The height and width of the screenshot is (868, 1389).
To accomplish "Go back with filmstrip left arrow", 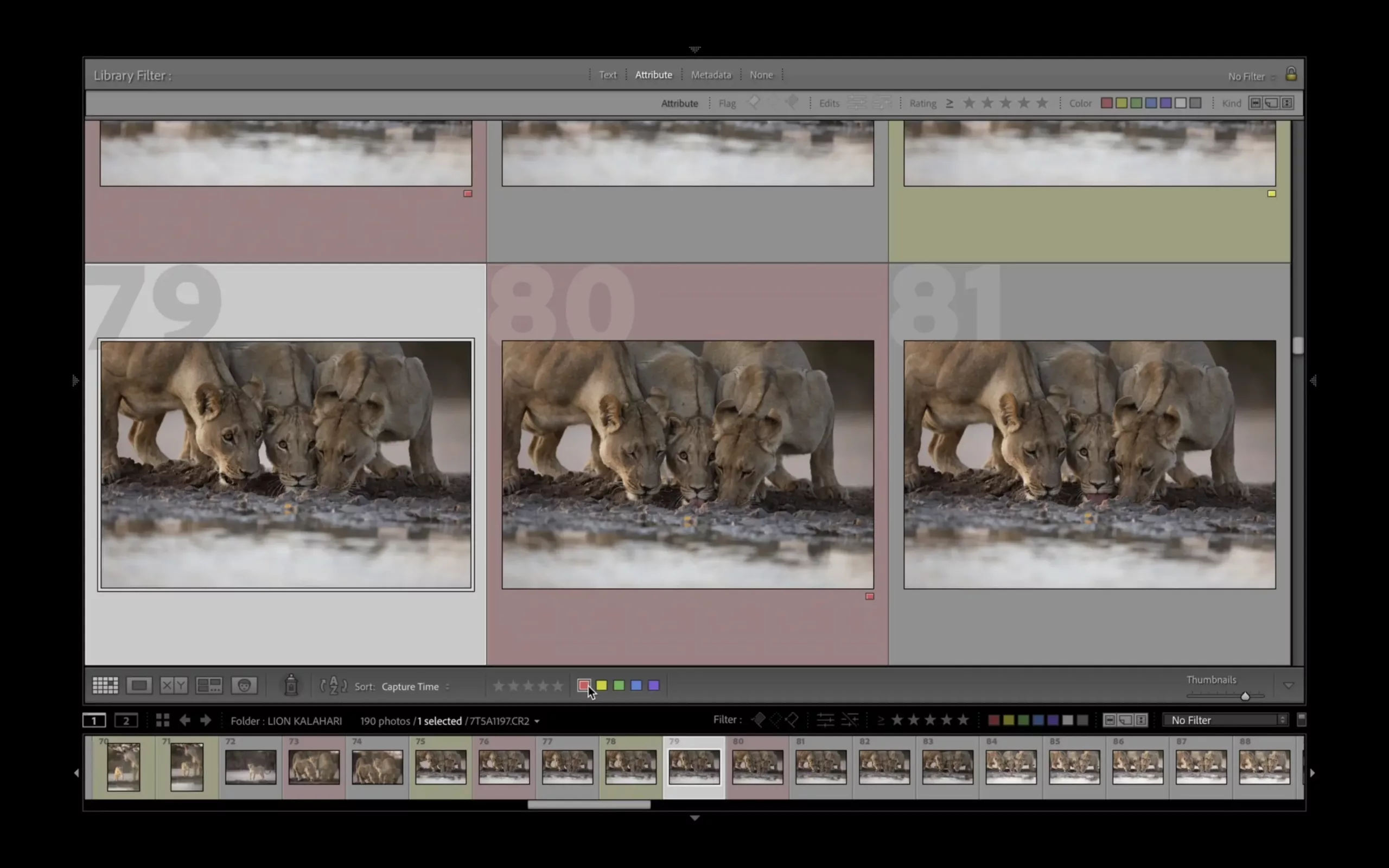I will coord(185,720).
